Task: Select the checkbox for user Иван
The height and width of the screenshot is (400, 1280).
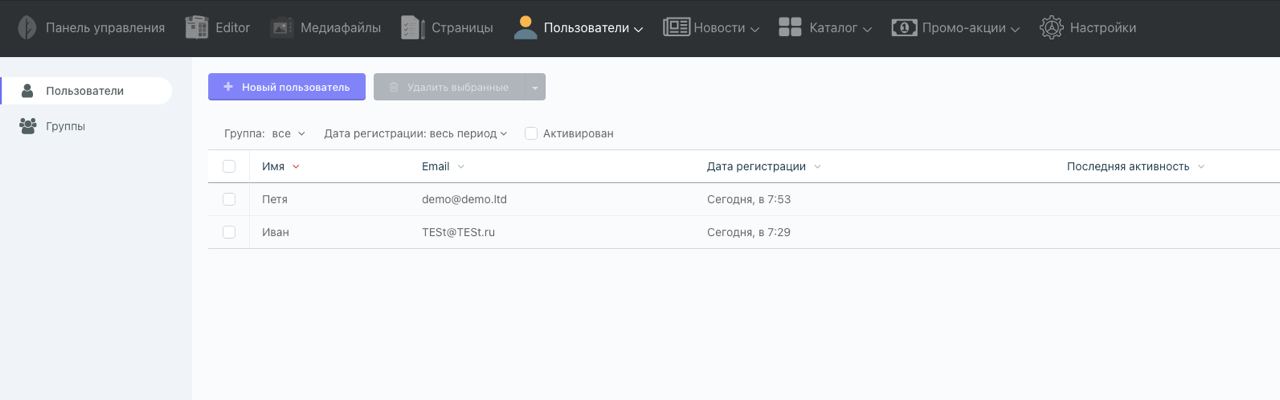Action: 229,232
